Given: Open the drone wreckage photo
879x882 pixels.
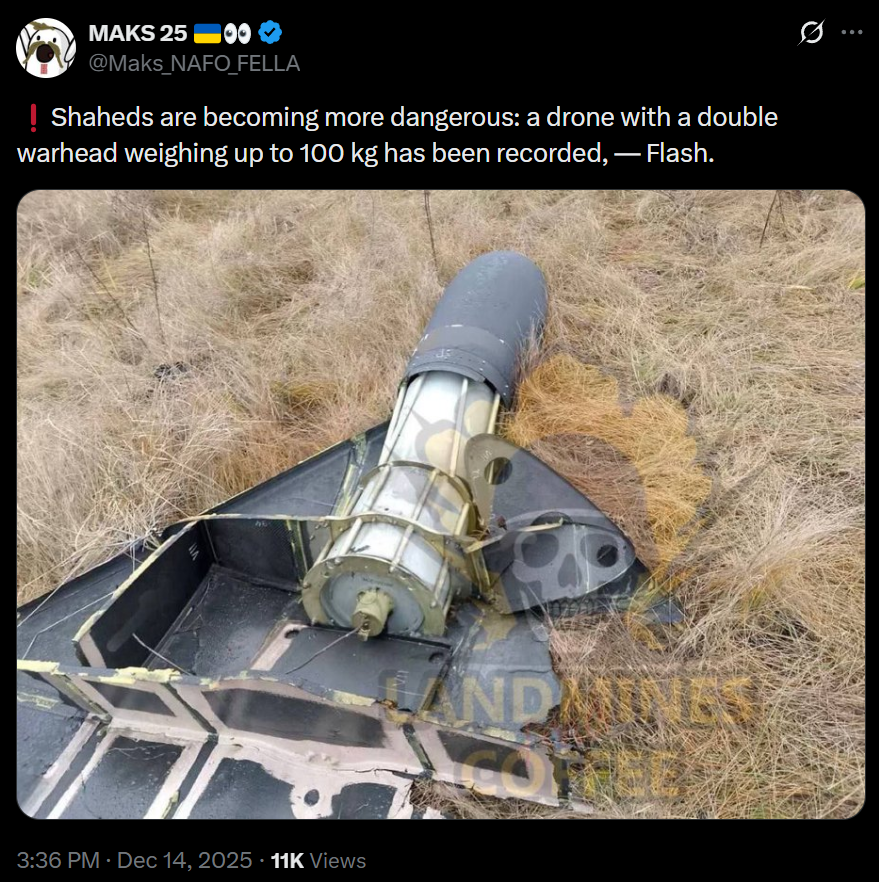Looking at the screenshot, I should pos(440,504).
